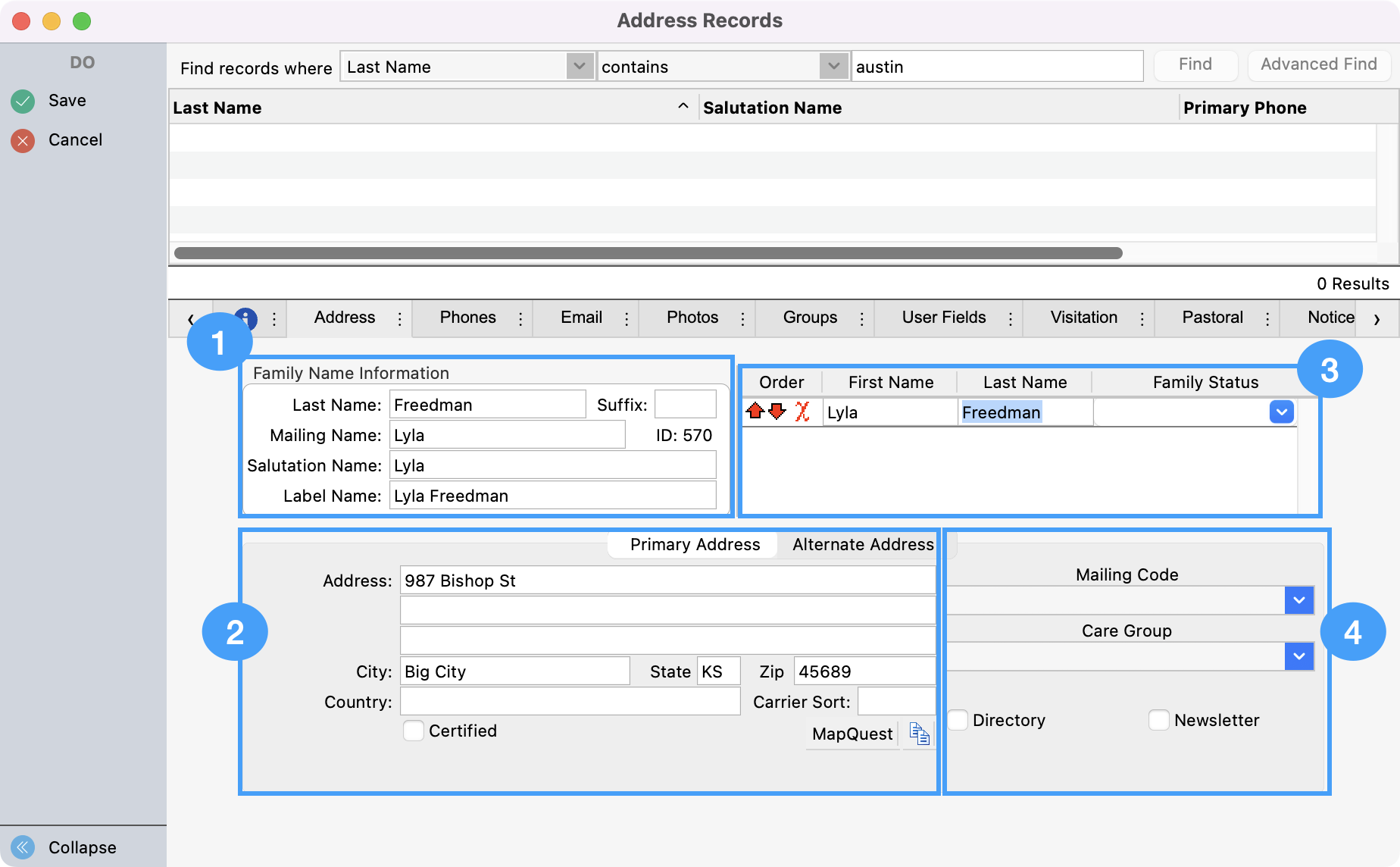The height and width of the screenshot is (867, 1400).
Task: Move Lyla up with red up arrow
Action: (755, 412)
